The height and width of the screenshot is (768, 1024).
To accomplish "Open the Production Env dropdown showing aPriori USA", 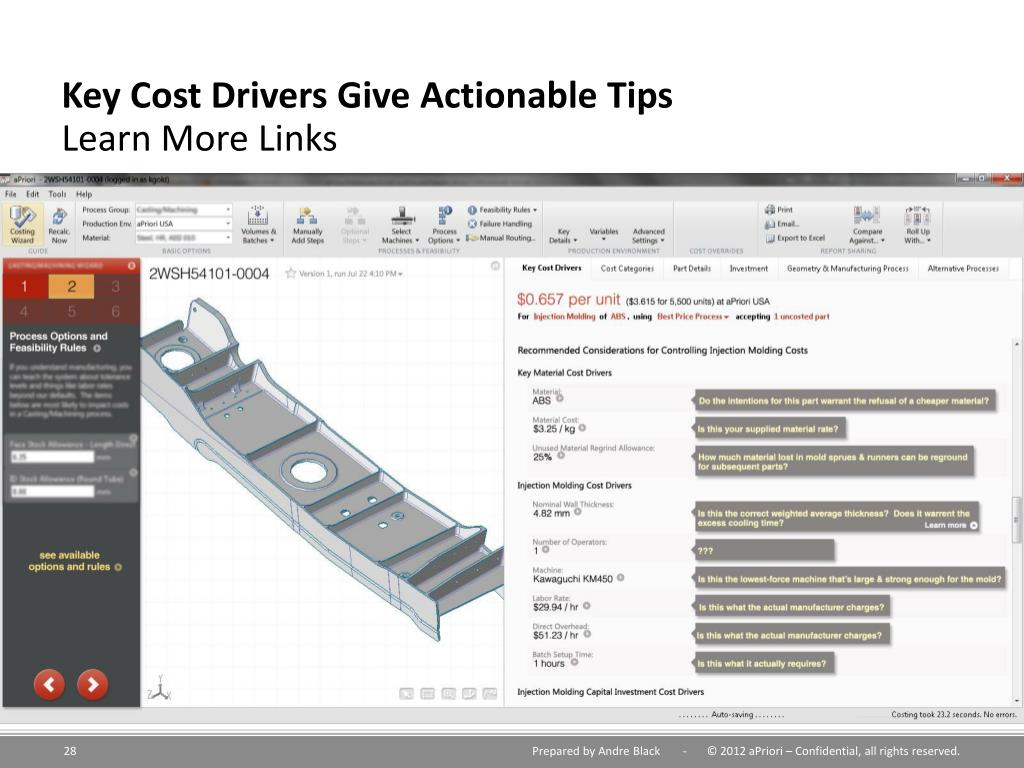I will tap(183, 223).
